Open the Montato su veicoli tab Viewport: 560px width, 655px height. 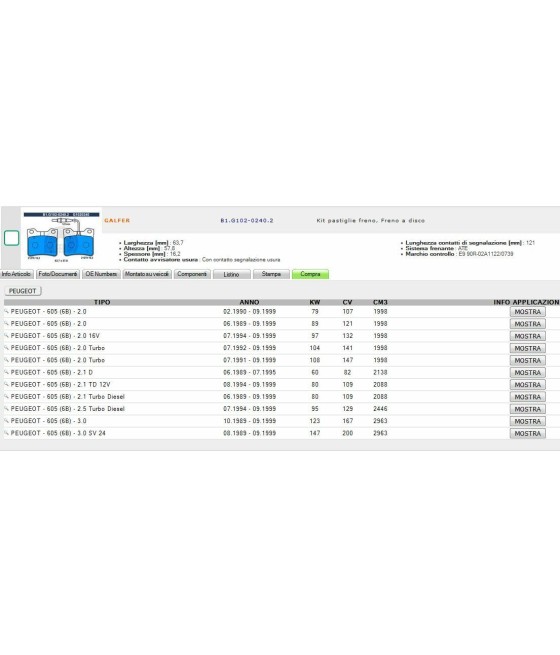point(147,274)
